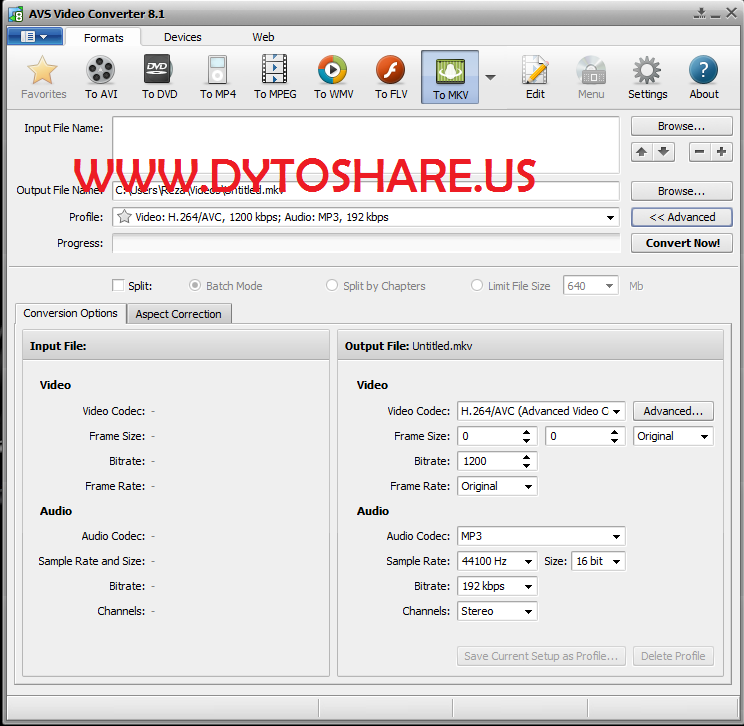Click the conversion Progress bar

[x=366, y=243]
